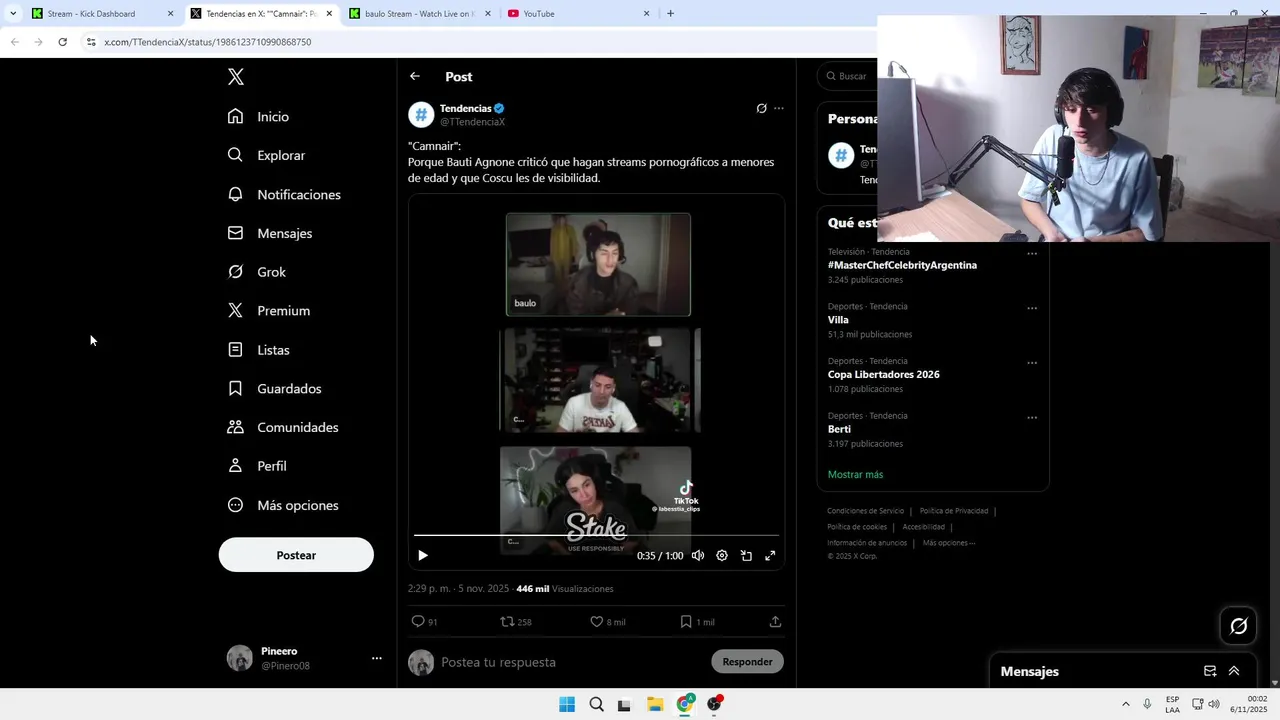
Task: Expand the Mensajes drawer
Action: tap(1234, 671)
